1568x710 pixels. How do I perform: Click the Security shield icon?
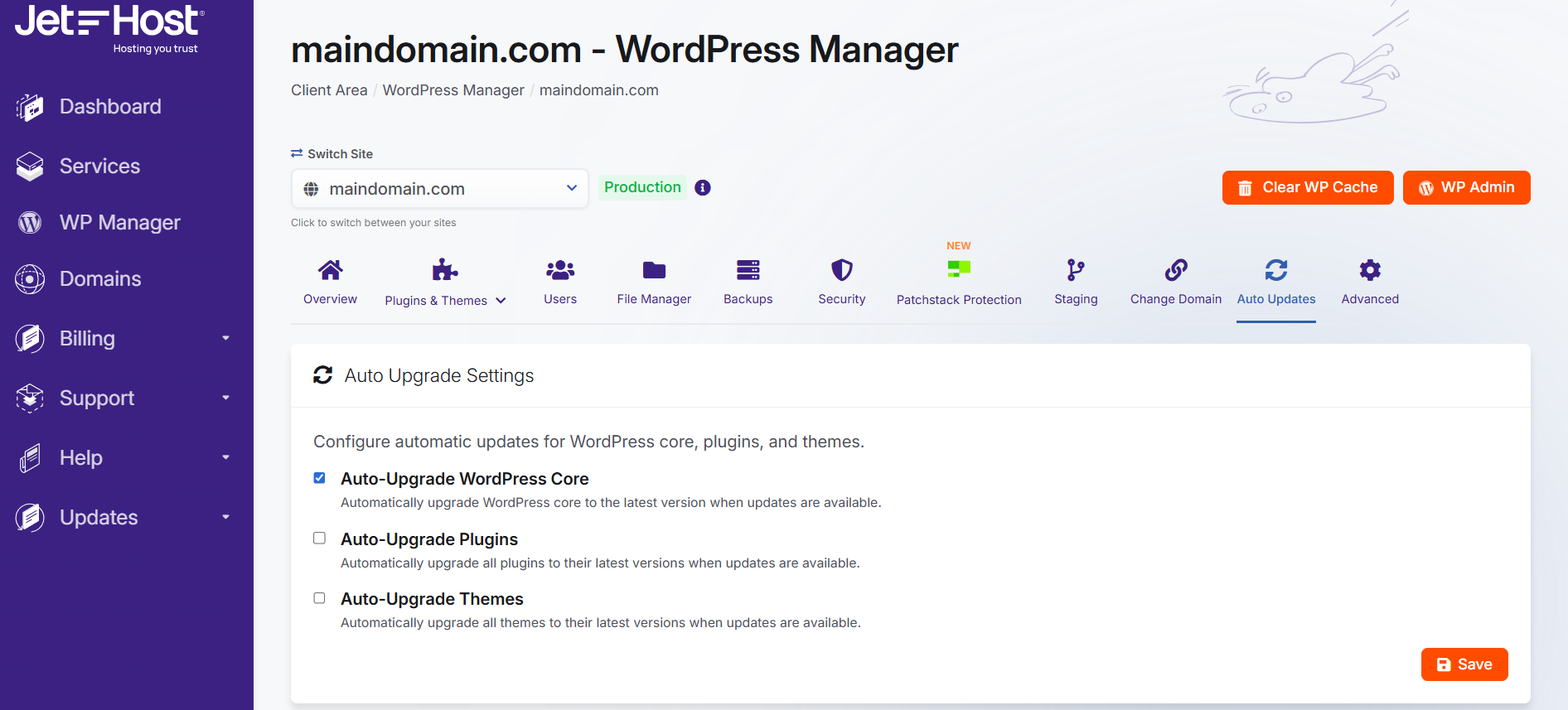tap(842, 270)
